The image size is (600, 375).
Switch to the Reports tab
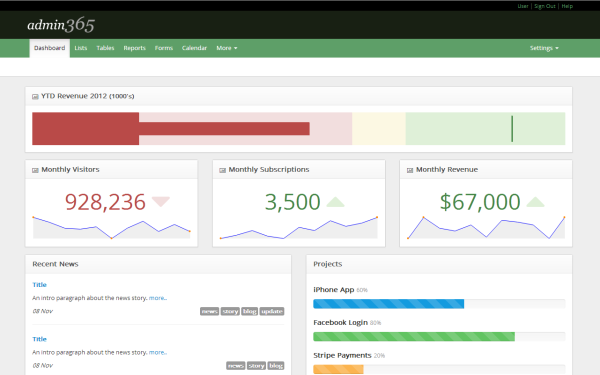pyautogui.click(x=134, y=48)
